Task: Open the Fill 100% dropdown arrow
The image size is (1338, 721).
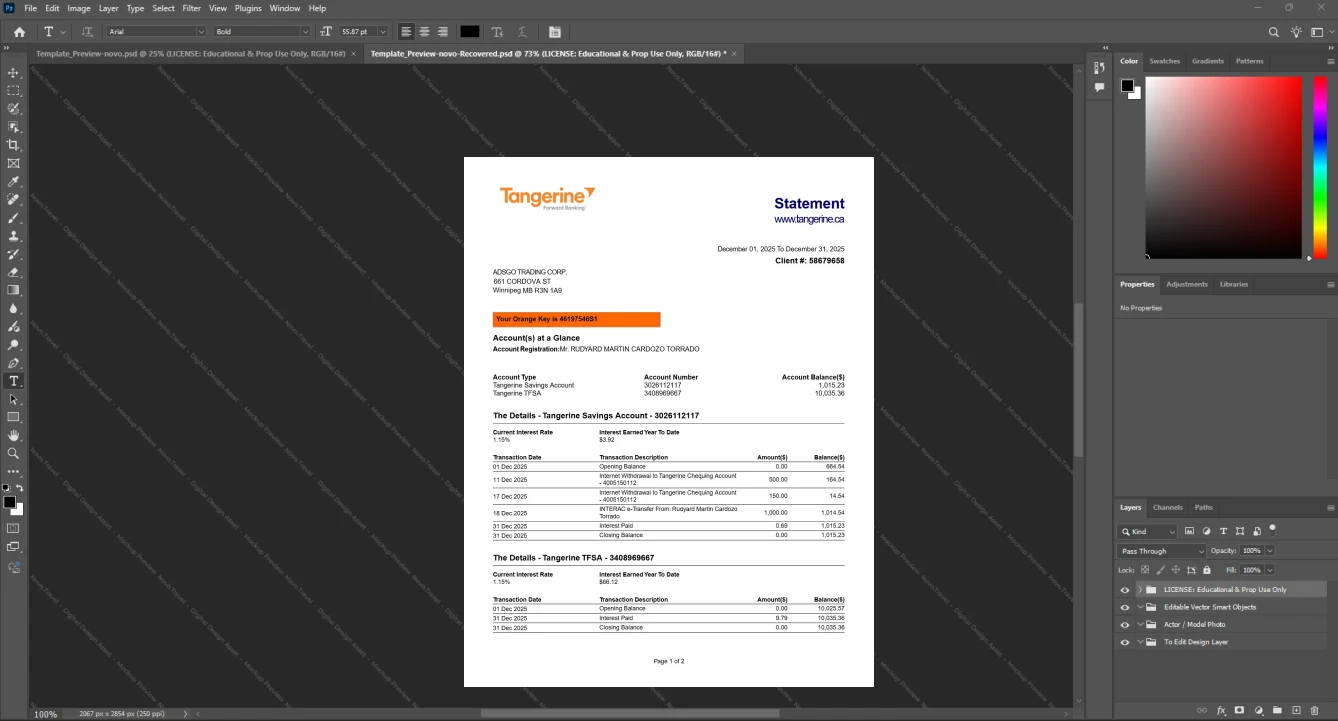Action: [x=1270, y=570]
